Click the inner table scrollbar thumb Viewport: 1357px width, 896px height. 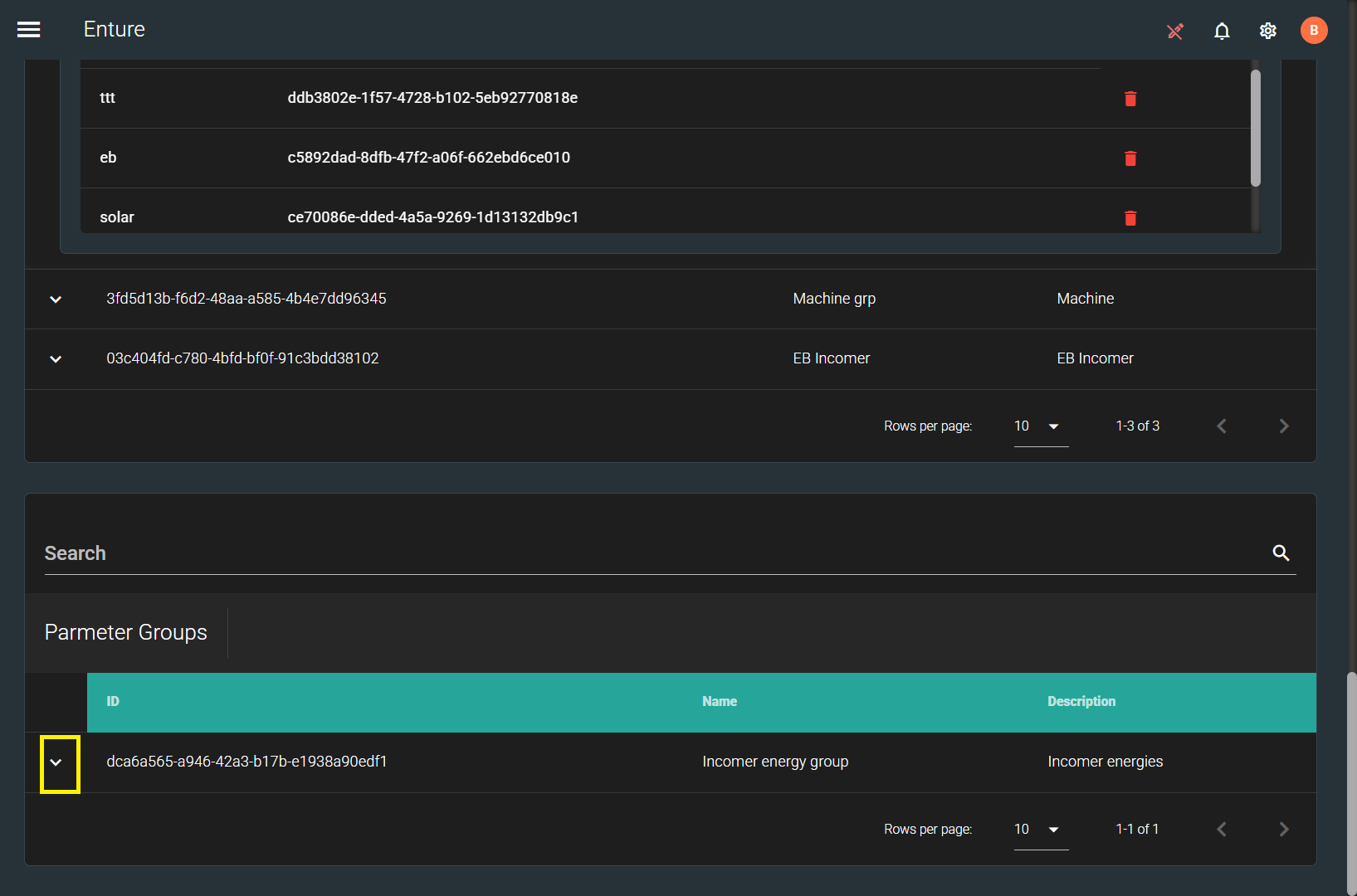click(x=1256, y=128)
